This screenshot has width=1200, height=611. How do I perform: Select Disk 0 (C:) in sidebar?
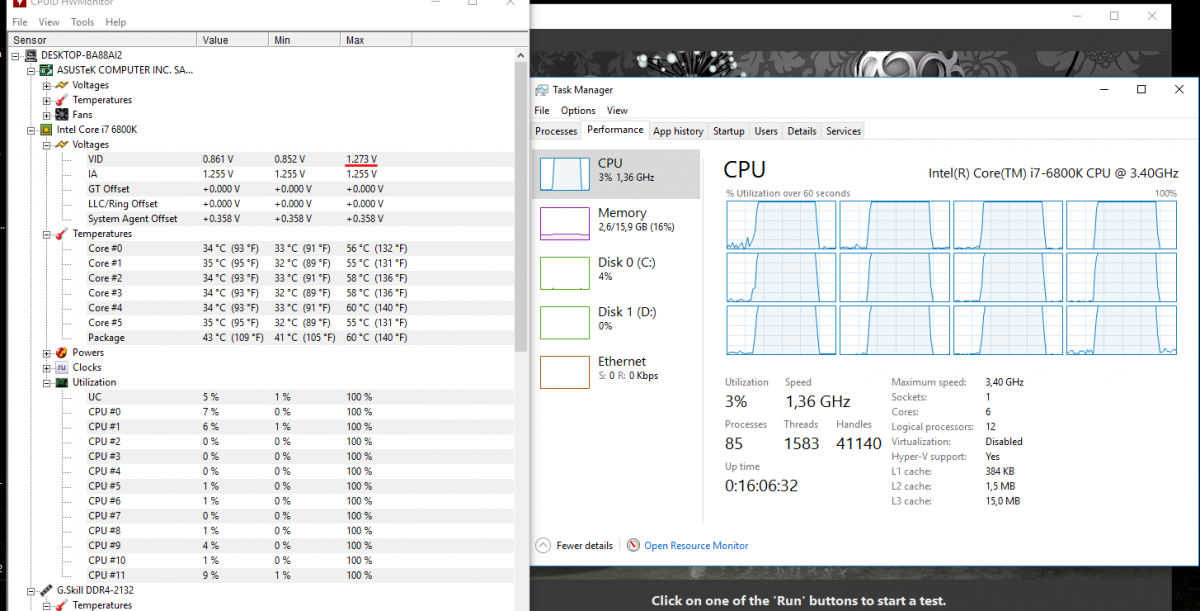(x=617, y=272)
